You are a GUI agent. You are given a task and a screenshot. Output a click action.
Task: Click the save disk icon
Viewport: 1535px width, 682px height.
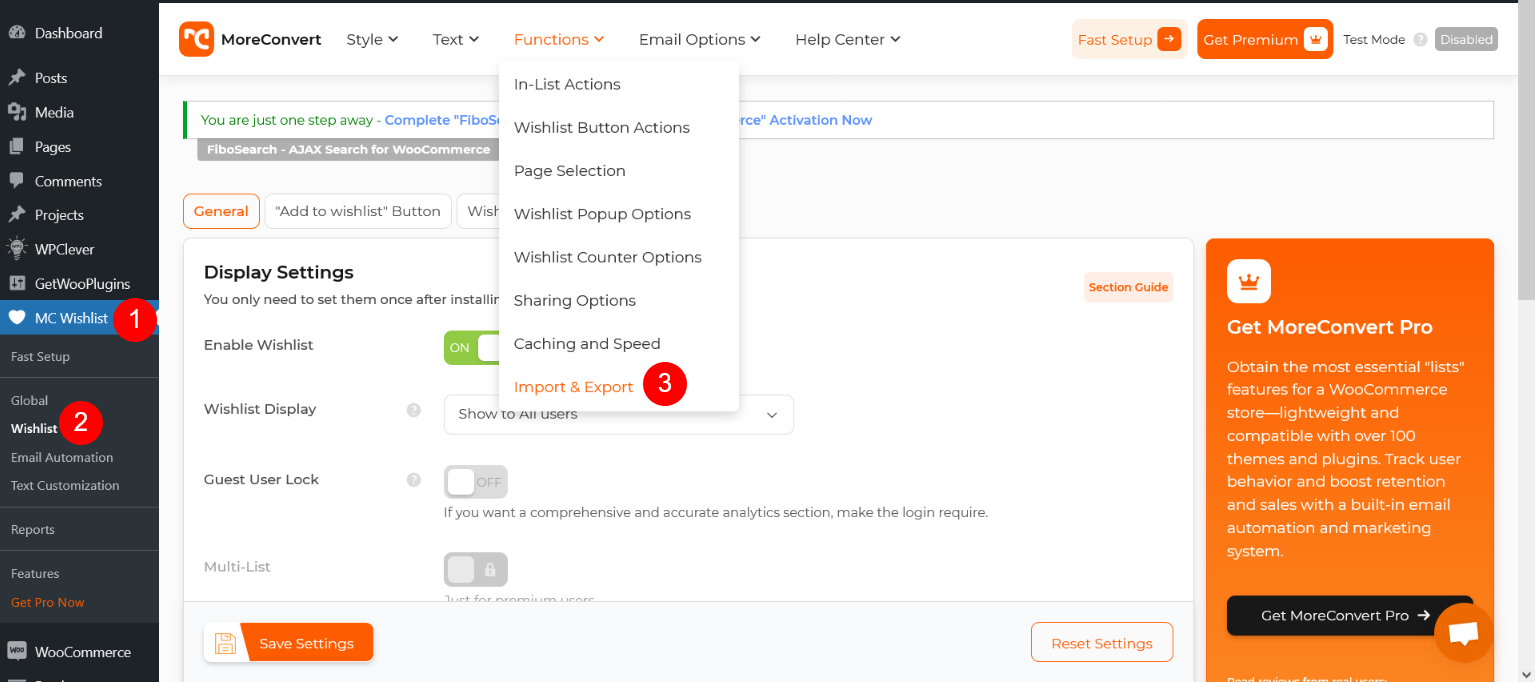pyautogui.click(x=225, y=643)
